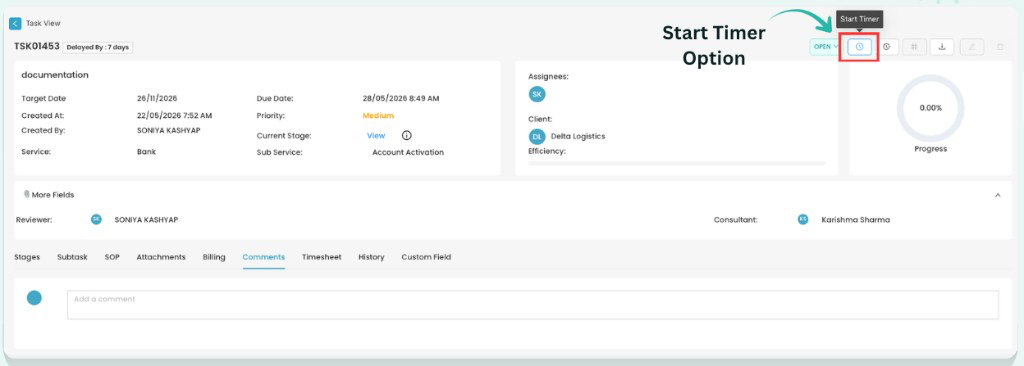Switch to the Subtask tab
The width and height of the screenshot is (1024, 366).
[x=72, y=258]
